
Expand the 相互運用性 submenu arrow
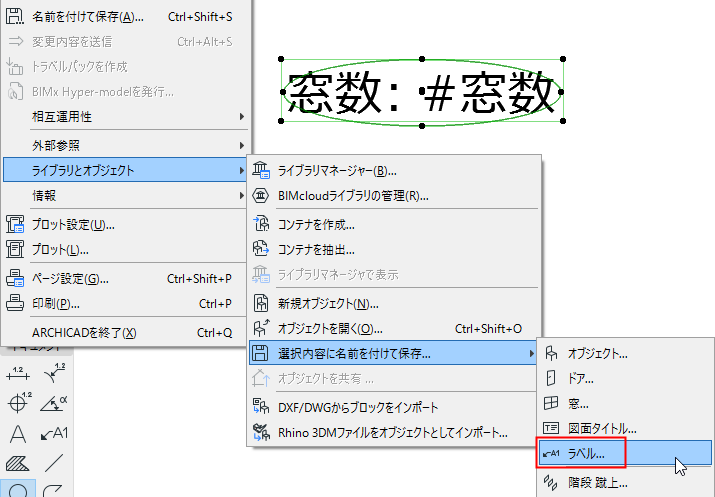(x=242, y=117)
